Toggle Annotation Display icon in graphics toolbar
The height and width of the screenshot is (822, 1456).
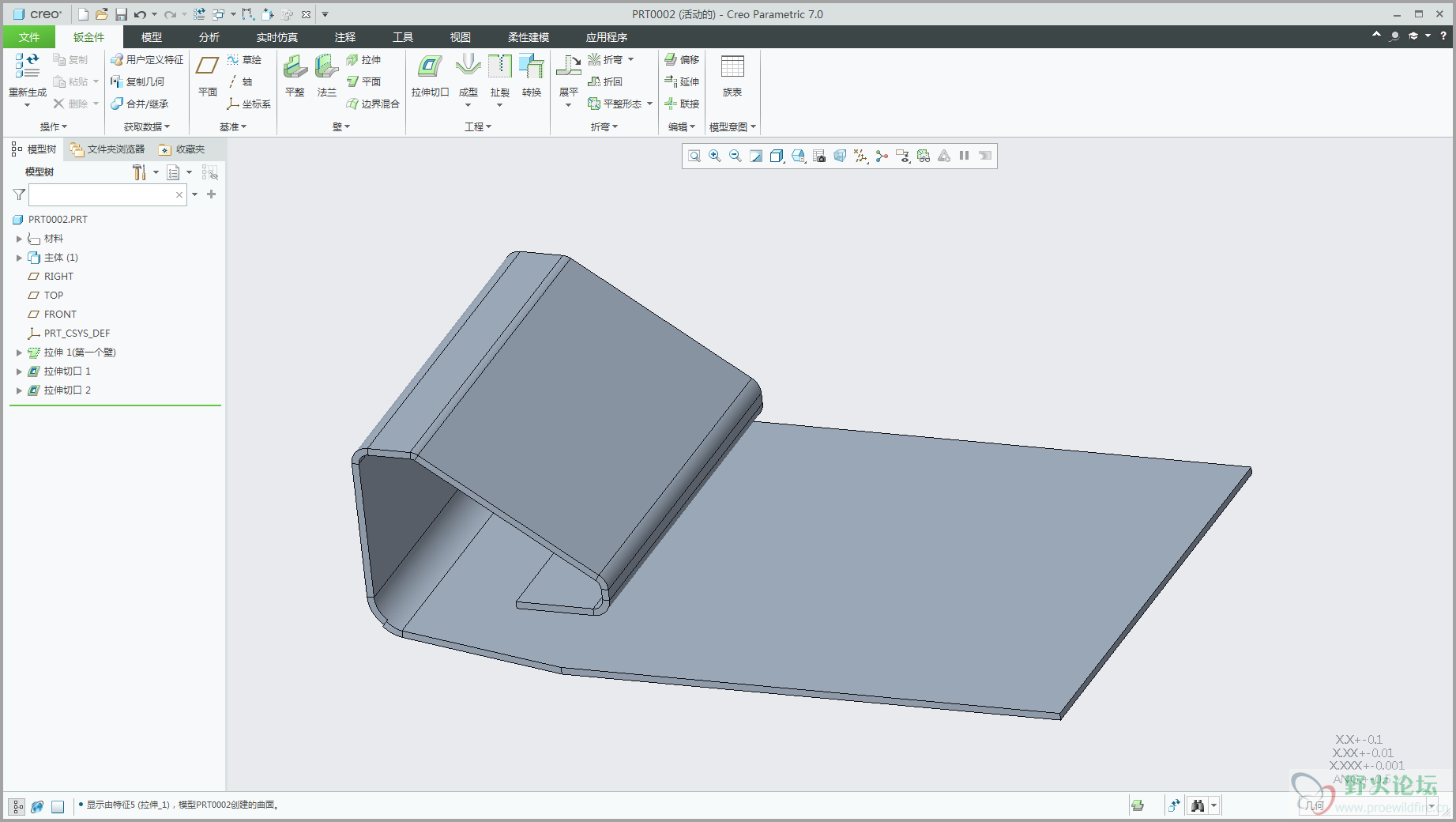[902, 156]
